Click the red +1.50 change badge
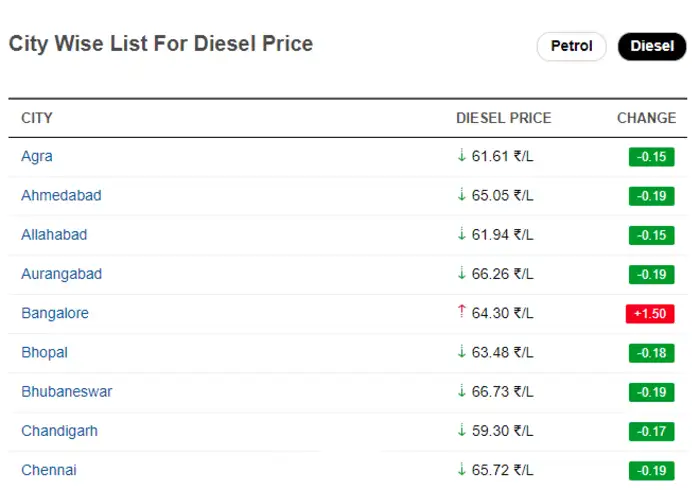Image resolution: width=700 pixels, height=490 pixels. [651, 314]
